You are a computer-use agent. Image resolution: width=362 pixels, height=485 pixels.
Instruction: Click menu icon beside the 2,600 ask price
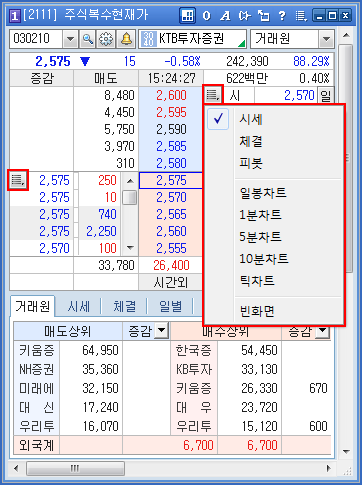tap(213, 95)
